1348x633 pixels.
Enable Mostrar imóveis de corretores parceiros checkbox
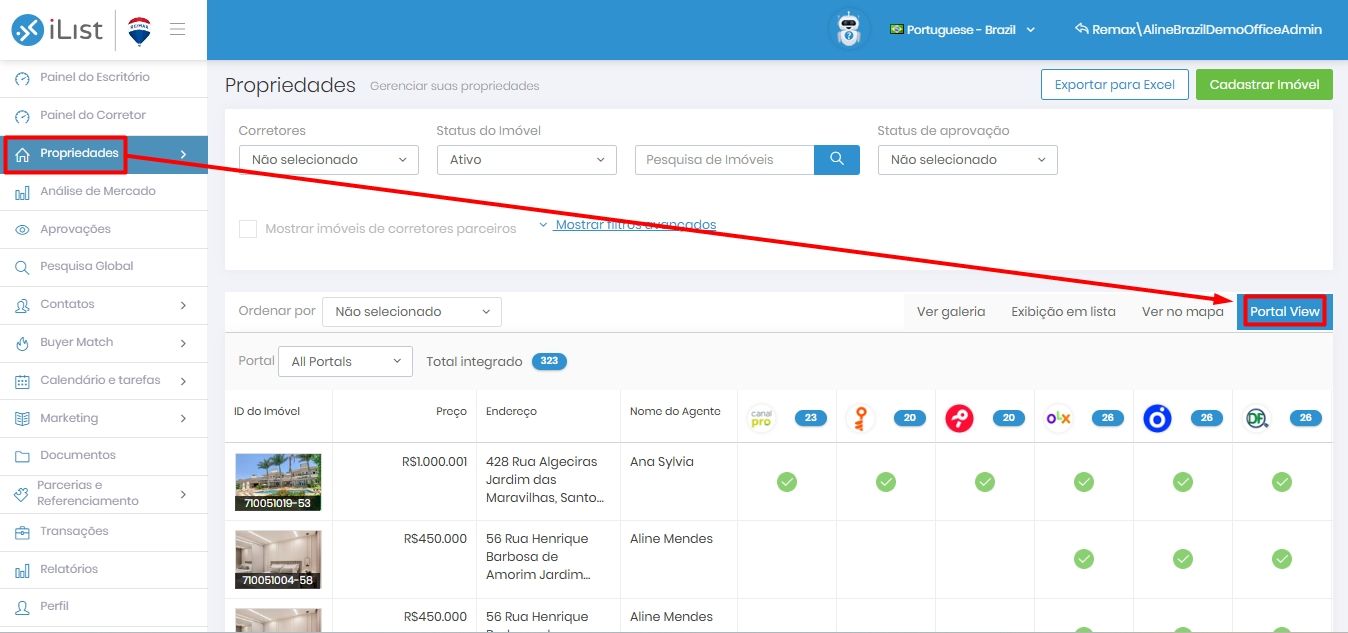(x=248, y=229)
